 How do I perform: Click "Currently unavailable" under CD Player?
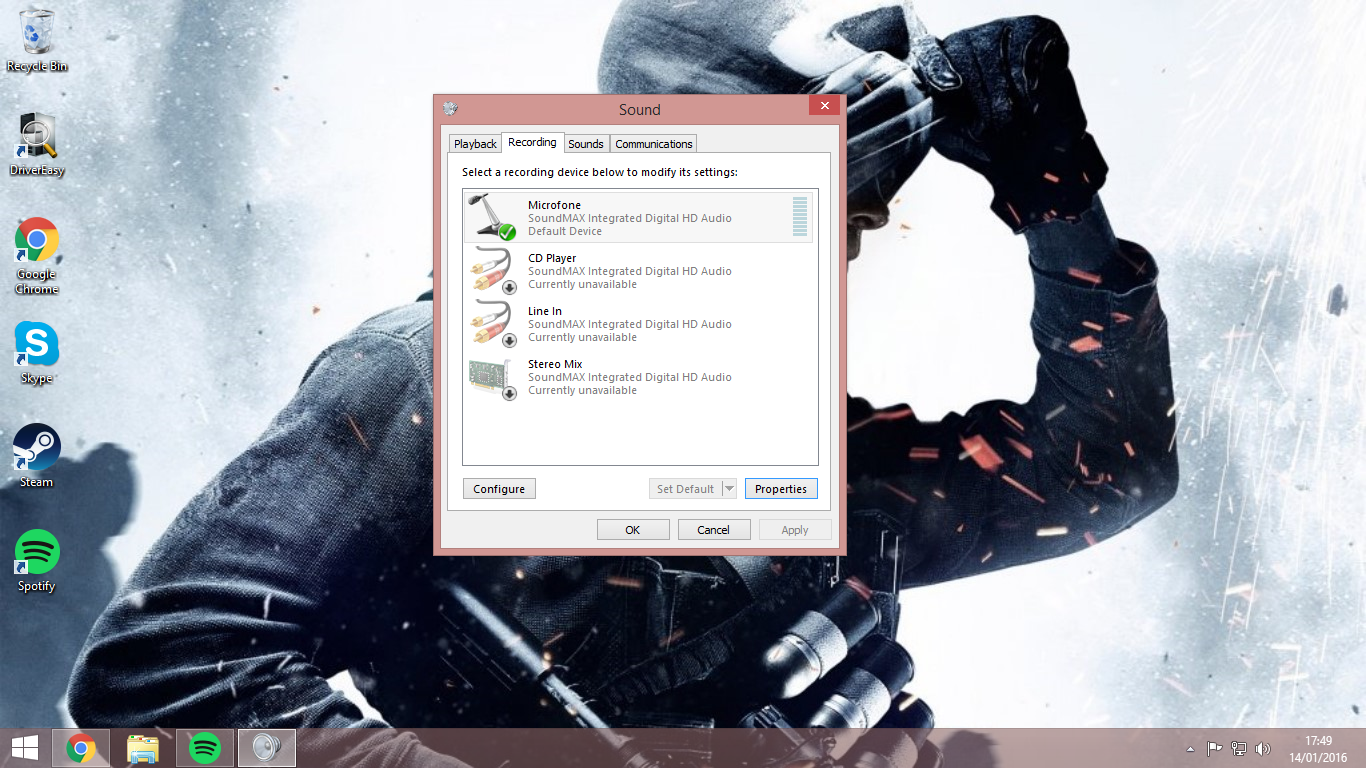[582, 284]
